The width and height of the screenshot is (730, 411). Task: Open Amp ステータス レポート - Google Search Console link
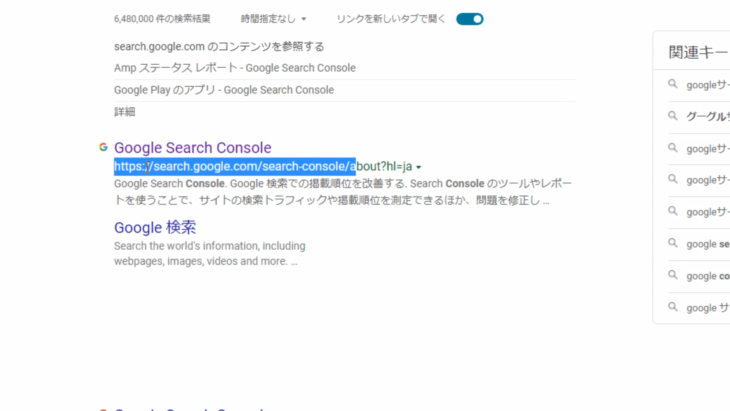click(x=235, y=68)
